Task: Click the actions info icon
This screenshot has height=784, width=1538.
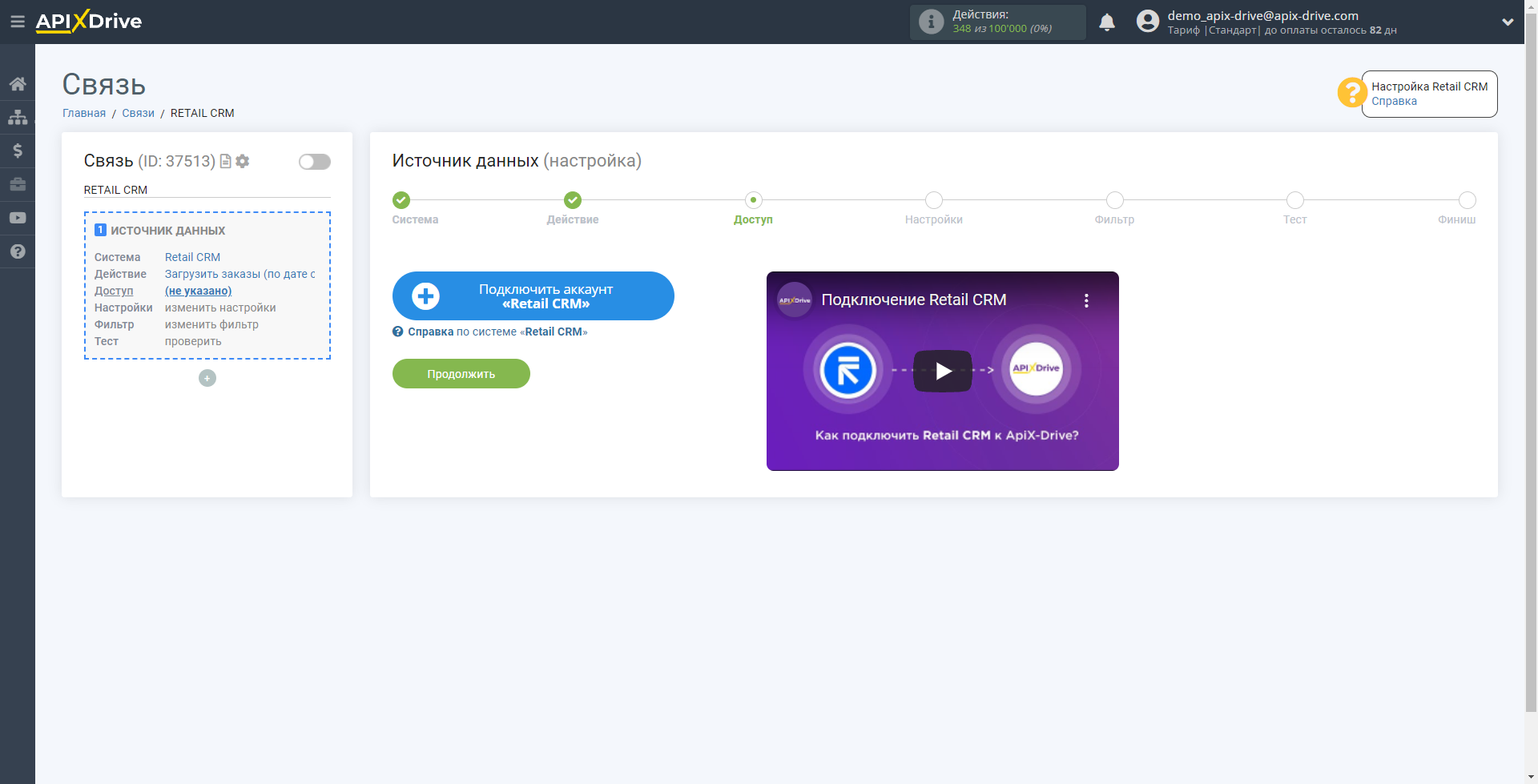Action: coord(931,22)
